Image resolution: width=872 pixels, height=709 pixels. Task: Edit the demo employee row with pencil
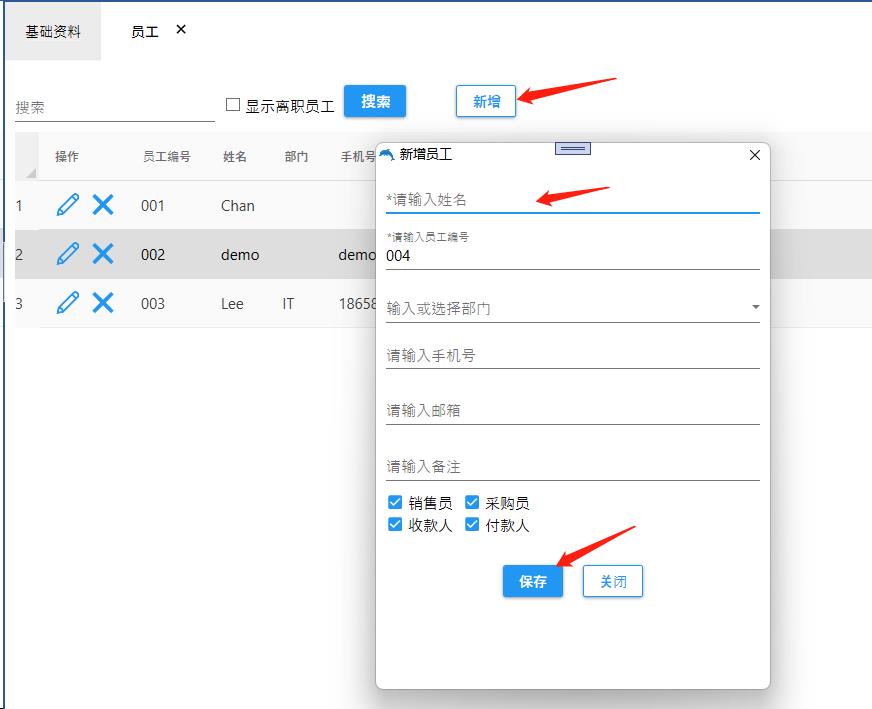click(68, 254)
